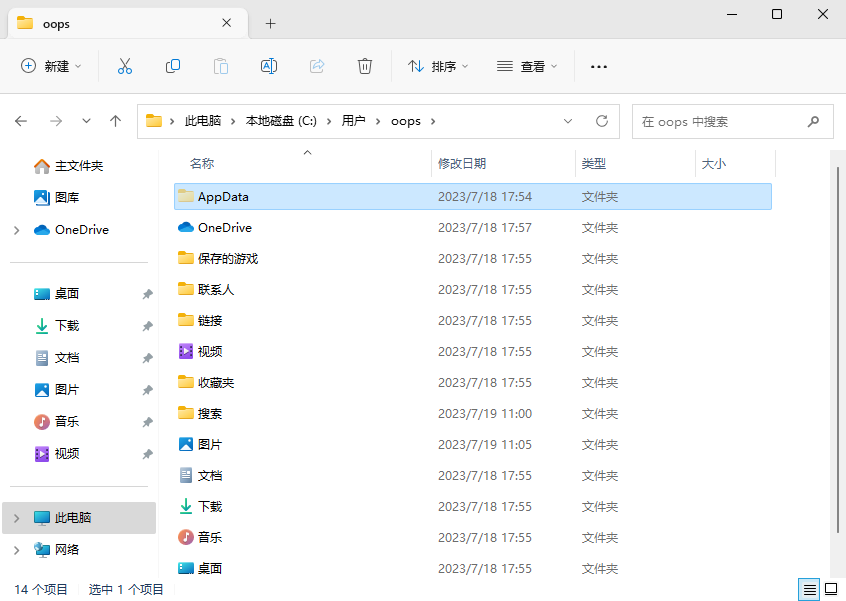Click the Share icon in toolbar
This screenshot has width=846, height=601.
(316, 66)
